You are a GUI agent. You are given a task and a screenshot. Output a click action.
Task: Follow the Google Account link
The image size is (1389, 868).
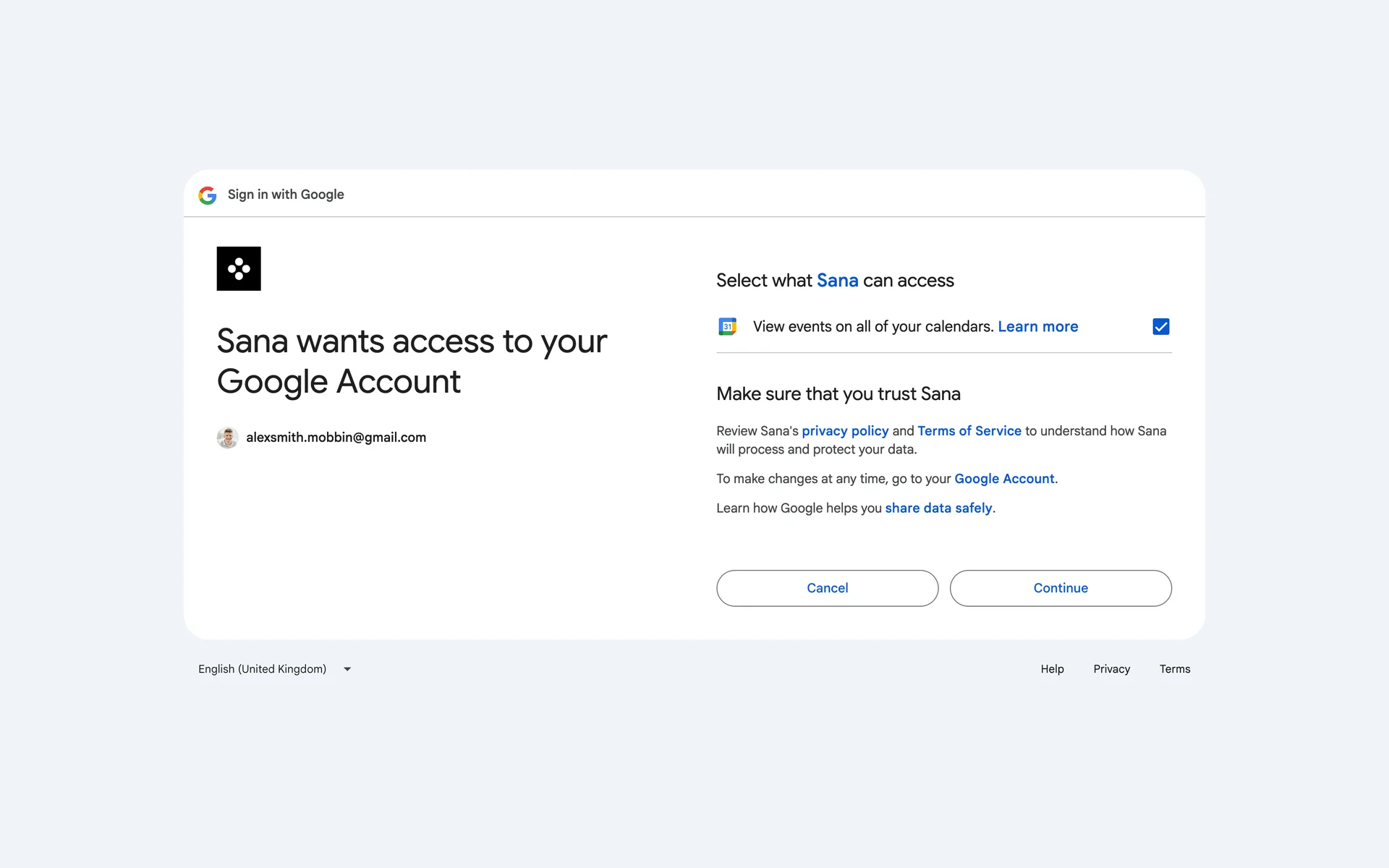[x=1004, y=479]
